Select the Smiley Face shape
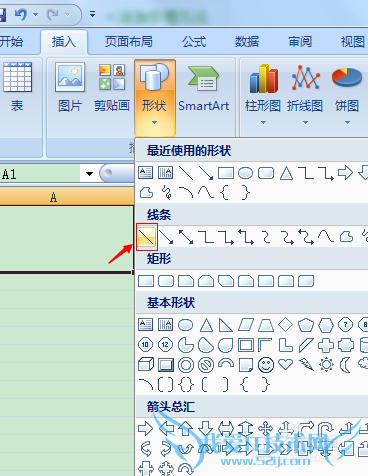The height and width of the screenshot is (476, 368). pos(266,365)
